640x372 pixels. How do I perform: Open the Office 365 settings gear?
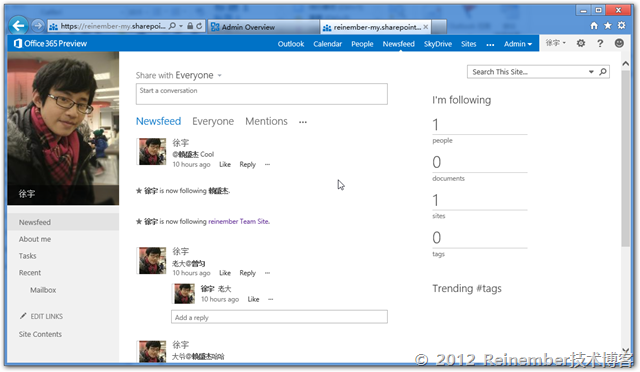[x=581, y=43]
